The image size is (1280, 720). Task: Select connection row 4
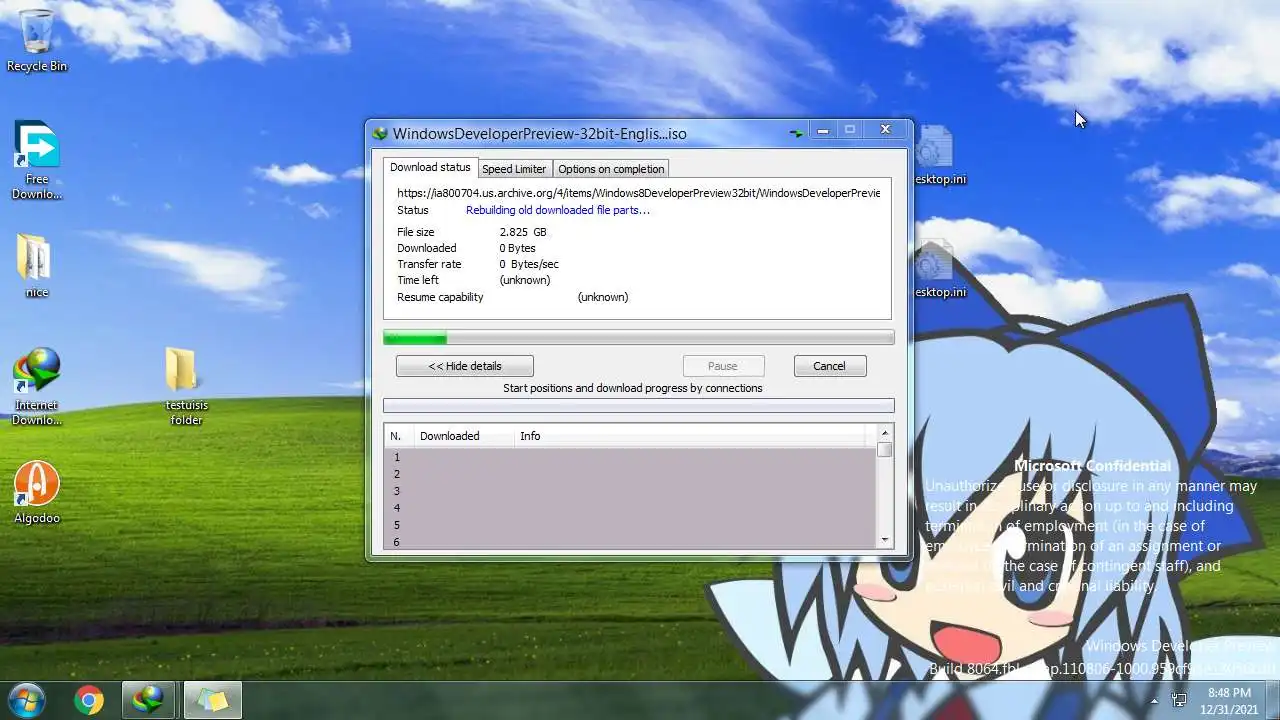click(x=630, y=508)
